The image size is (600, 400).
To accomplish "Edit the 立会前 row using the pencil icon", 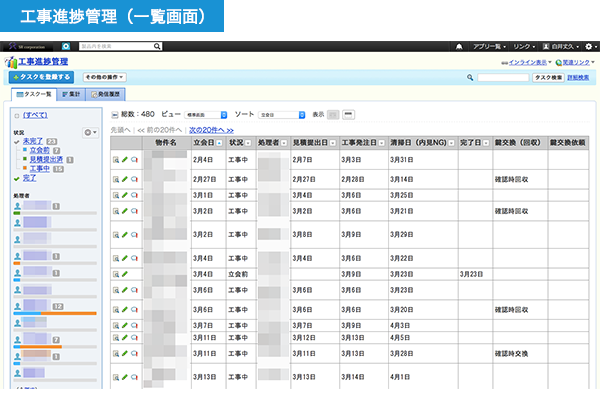I will [125, 274].
